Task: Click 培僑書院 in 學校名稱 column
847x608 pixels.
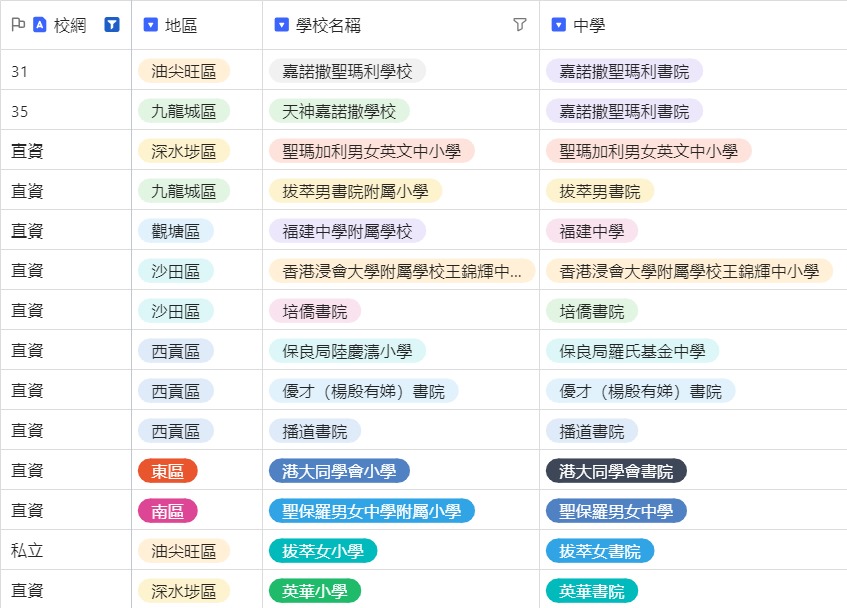Action: pyautogui.click(x=315, y=311)
